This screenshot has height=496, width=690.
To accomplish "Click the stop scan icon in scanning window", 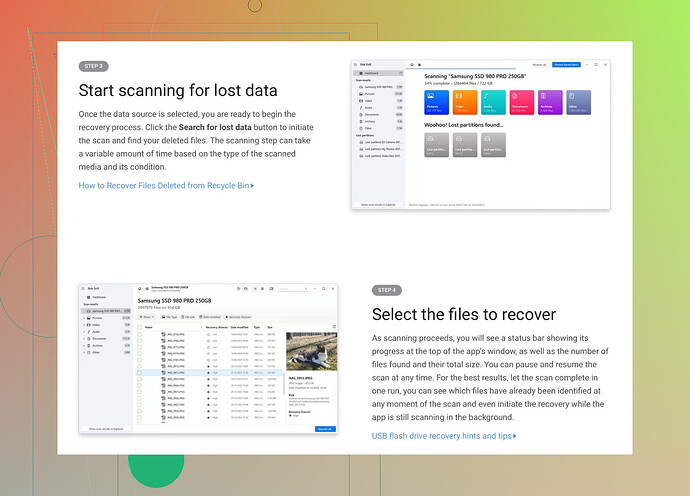I will (419, 65).
